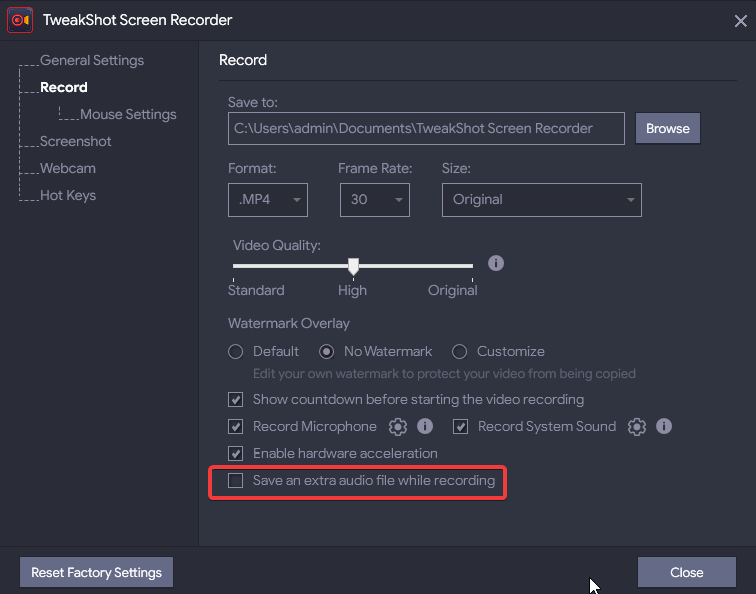Expand the Frame Rate dropdown

374,200
